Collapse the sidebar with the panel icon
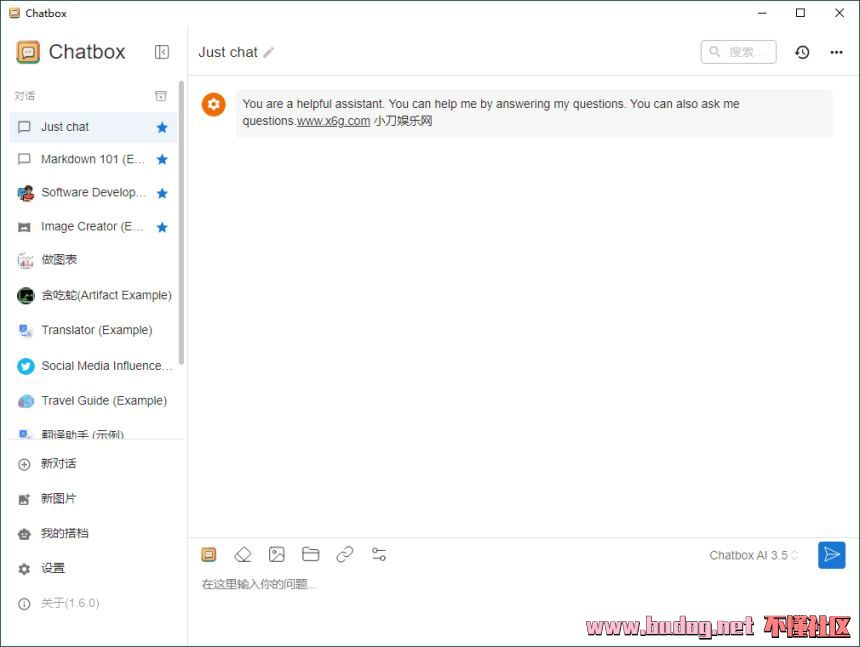Screen dimensions: 860x647 coord(162,52)
